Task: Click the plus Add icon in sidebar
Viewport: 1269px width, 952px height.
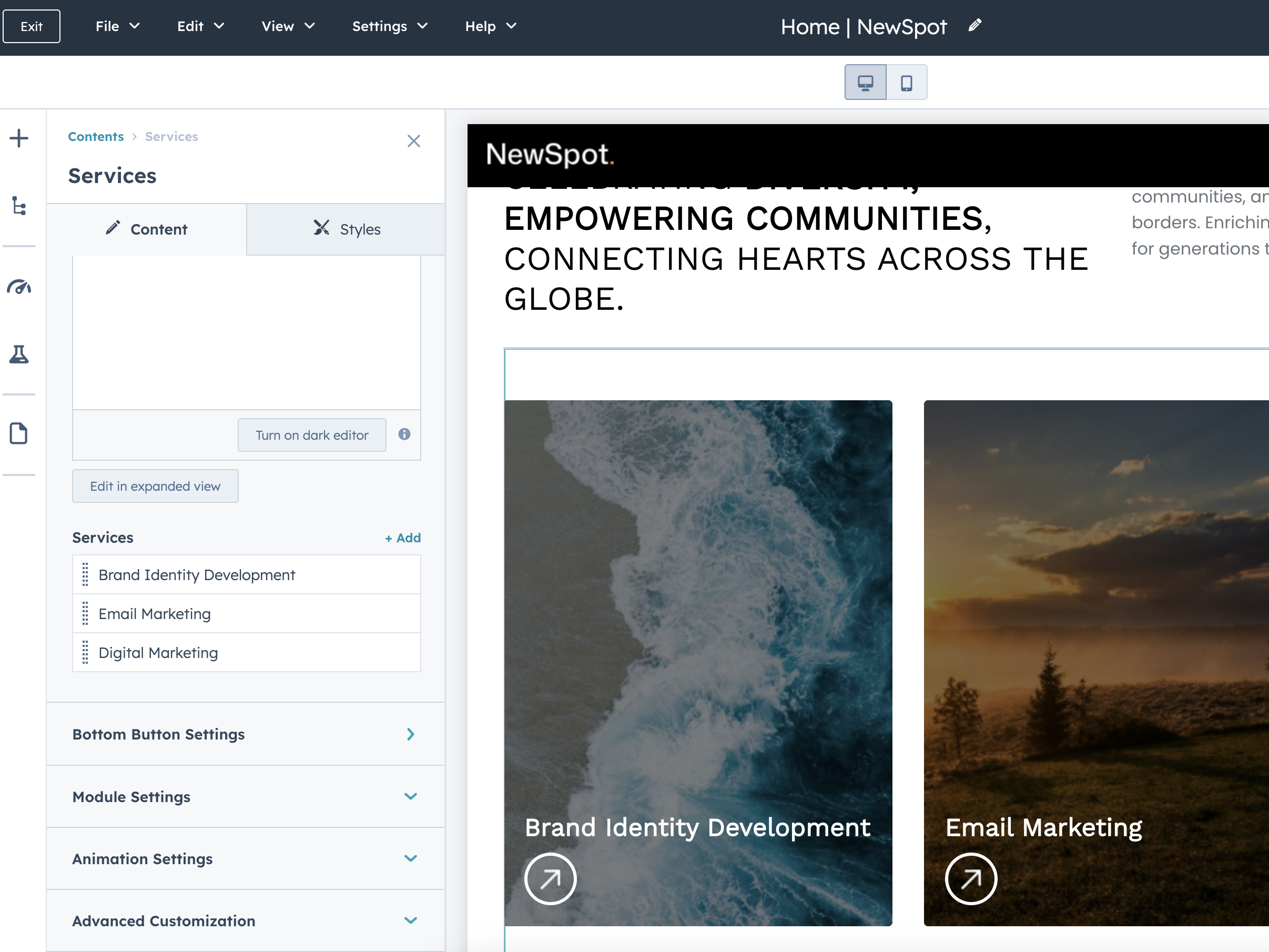Action: click(19, 138)
